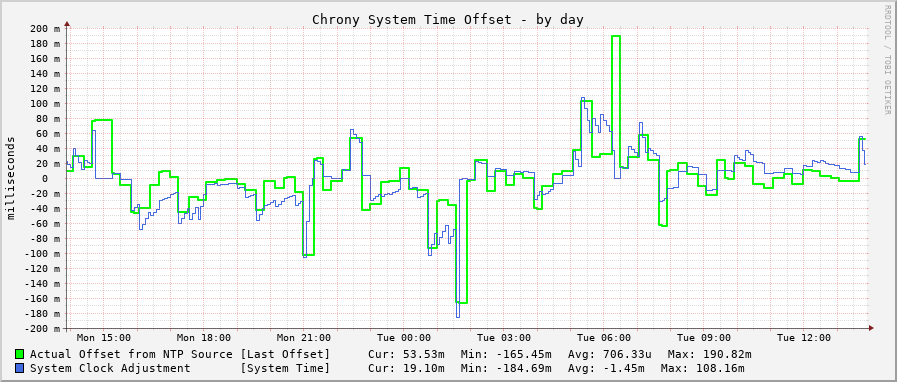Click the '-100 m' y-axis tick label
This screenshot has height=382, width=897.
point(41,253)
